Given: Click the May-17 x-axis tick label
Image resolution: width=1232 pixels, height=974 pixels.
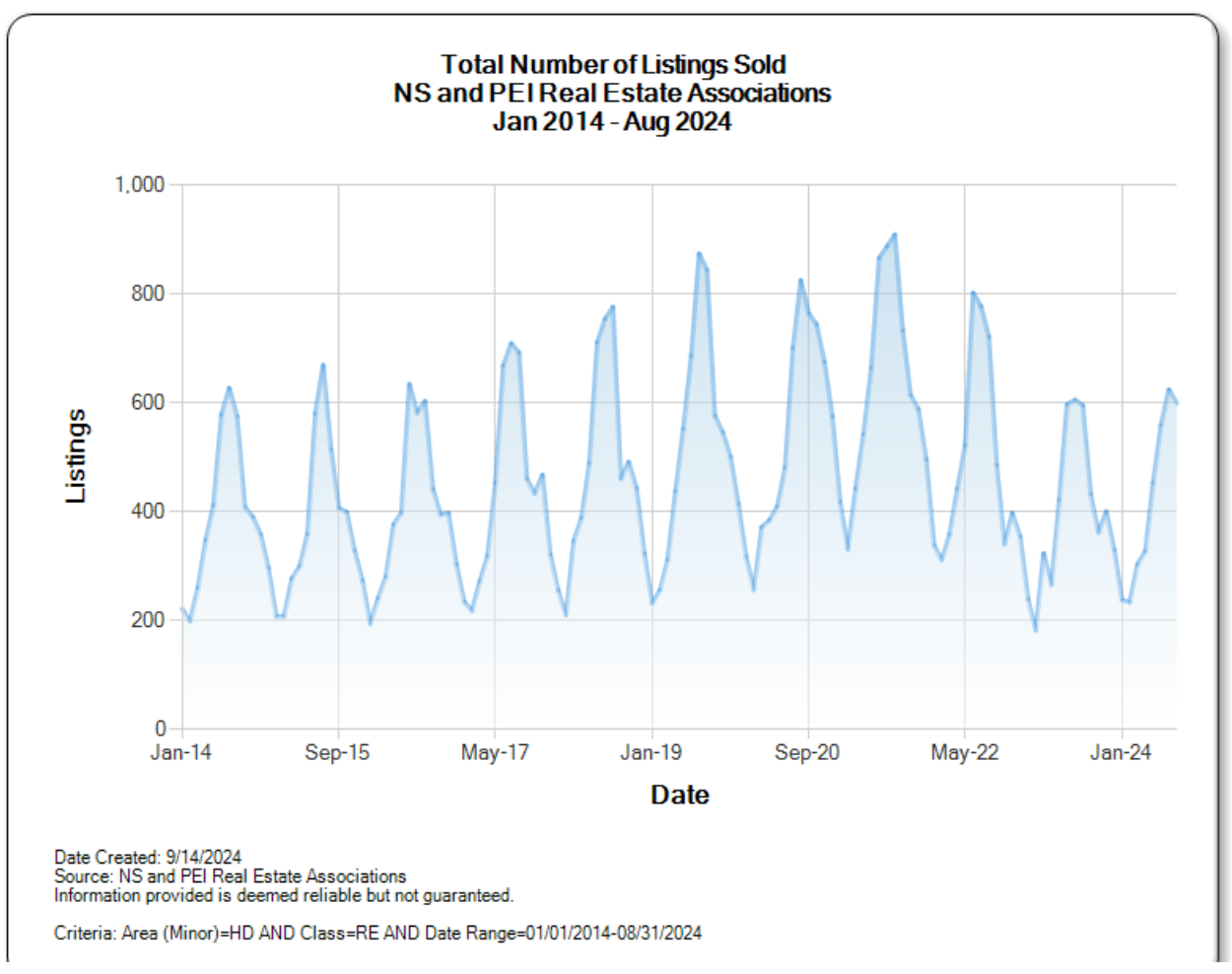Looking at the screenshot, I should click(x=495, y=752).
